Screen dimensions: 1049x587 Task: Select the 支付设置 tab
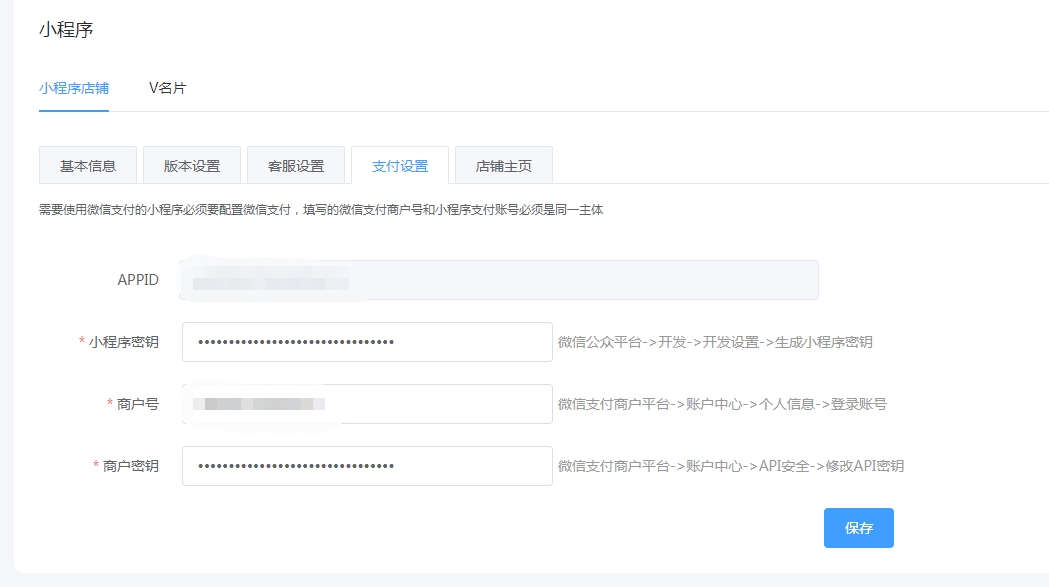(x=400, y=166)
